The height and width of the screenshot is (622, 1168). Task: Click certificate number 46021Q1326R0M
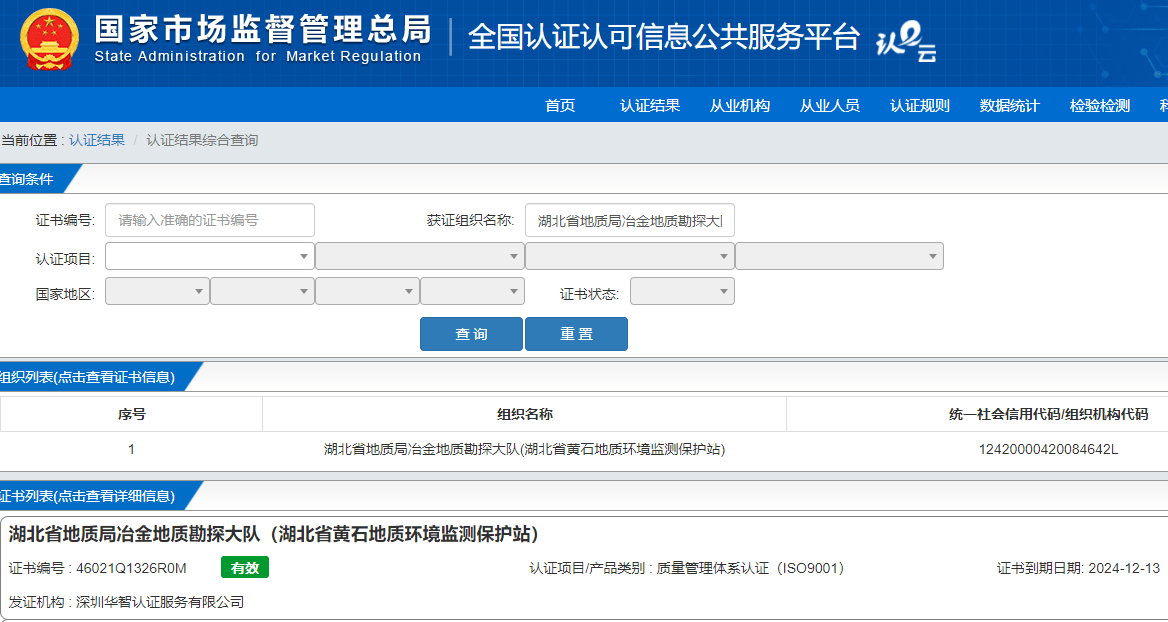pyautogui.click(x=132, y=568)
